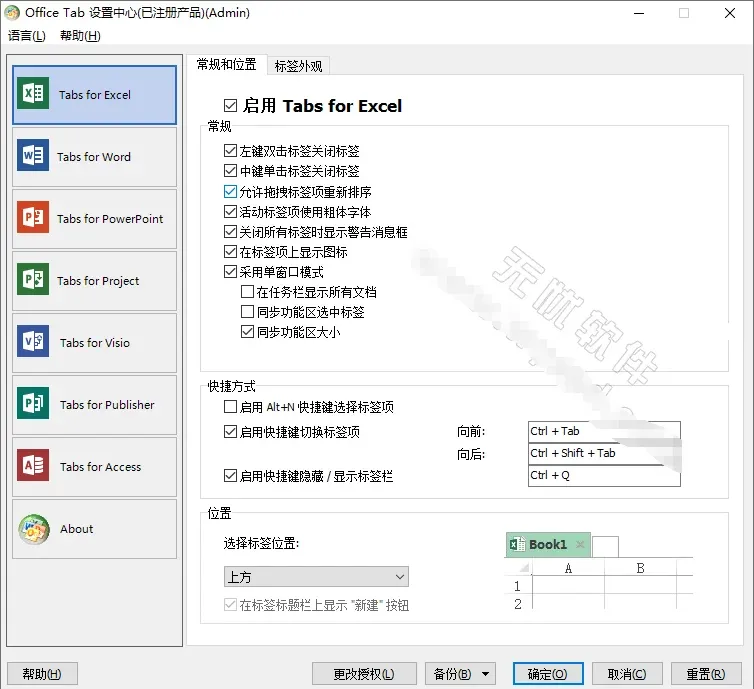
Task: Click row 1 header in preview sheet
Action: click(x=517, y=586)
